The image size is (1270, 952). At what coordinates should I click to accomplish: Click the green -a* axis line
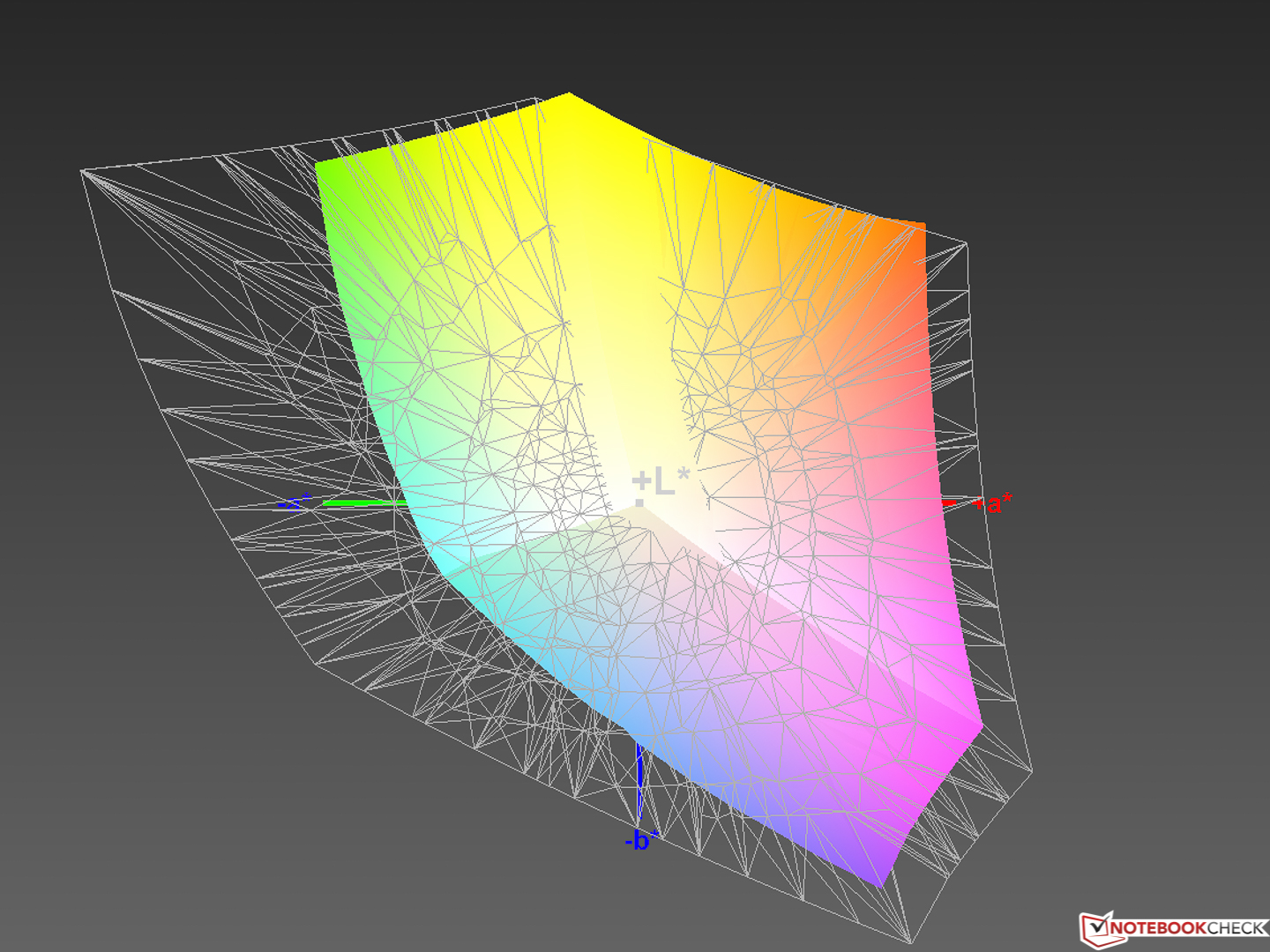point(362,503)
